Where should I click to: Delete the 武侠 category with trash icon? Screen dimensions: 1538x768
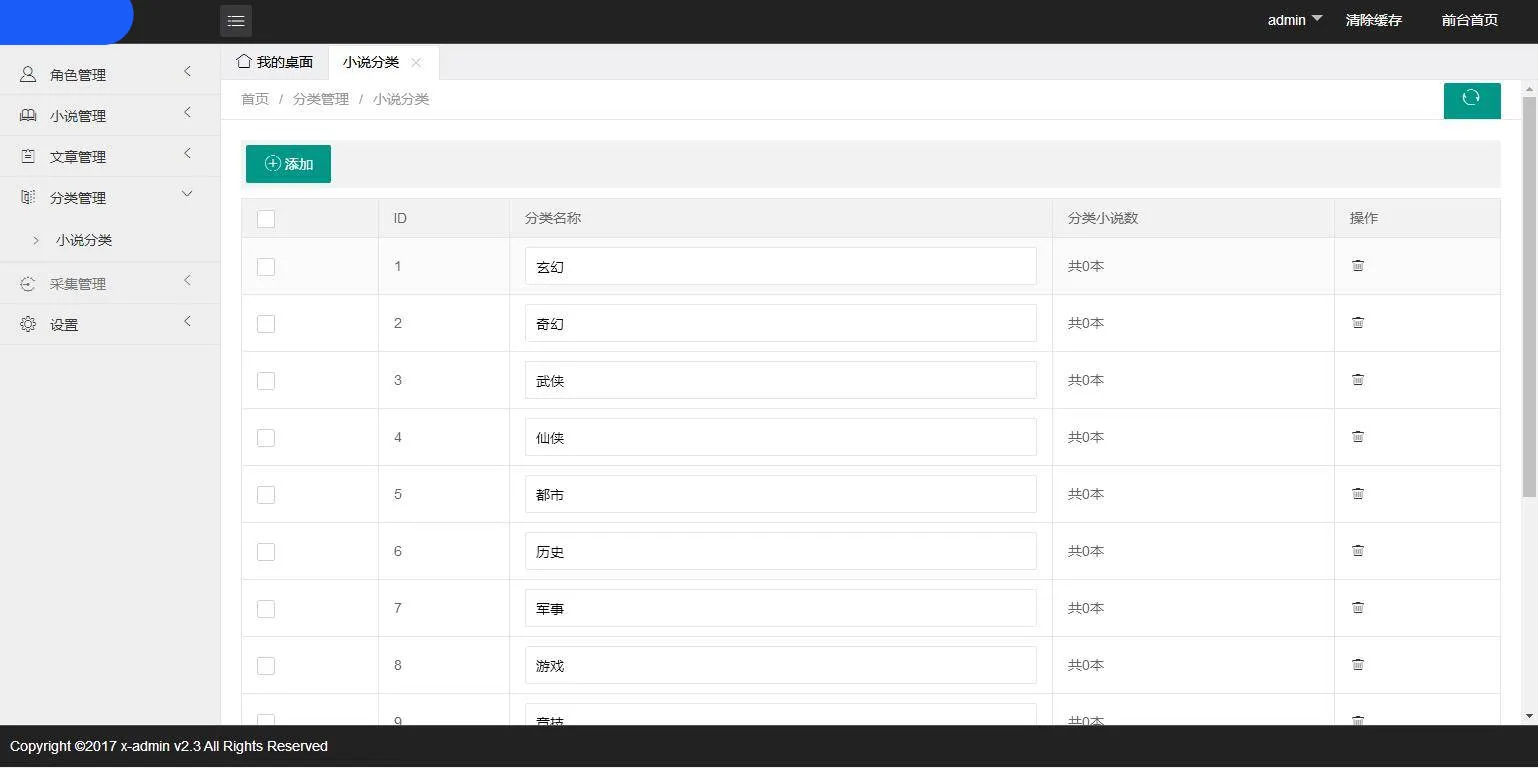tap(1358, 379)
